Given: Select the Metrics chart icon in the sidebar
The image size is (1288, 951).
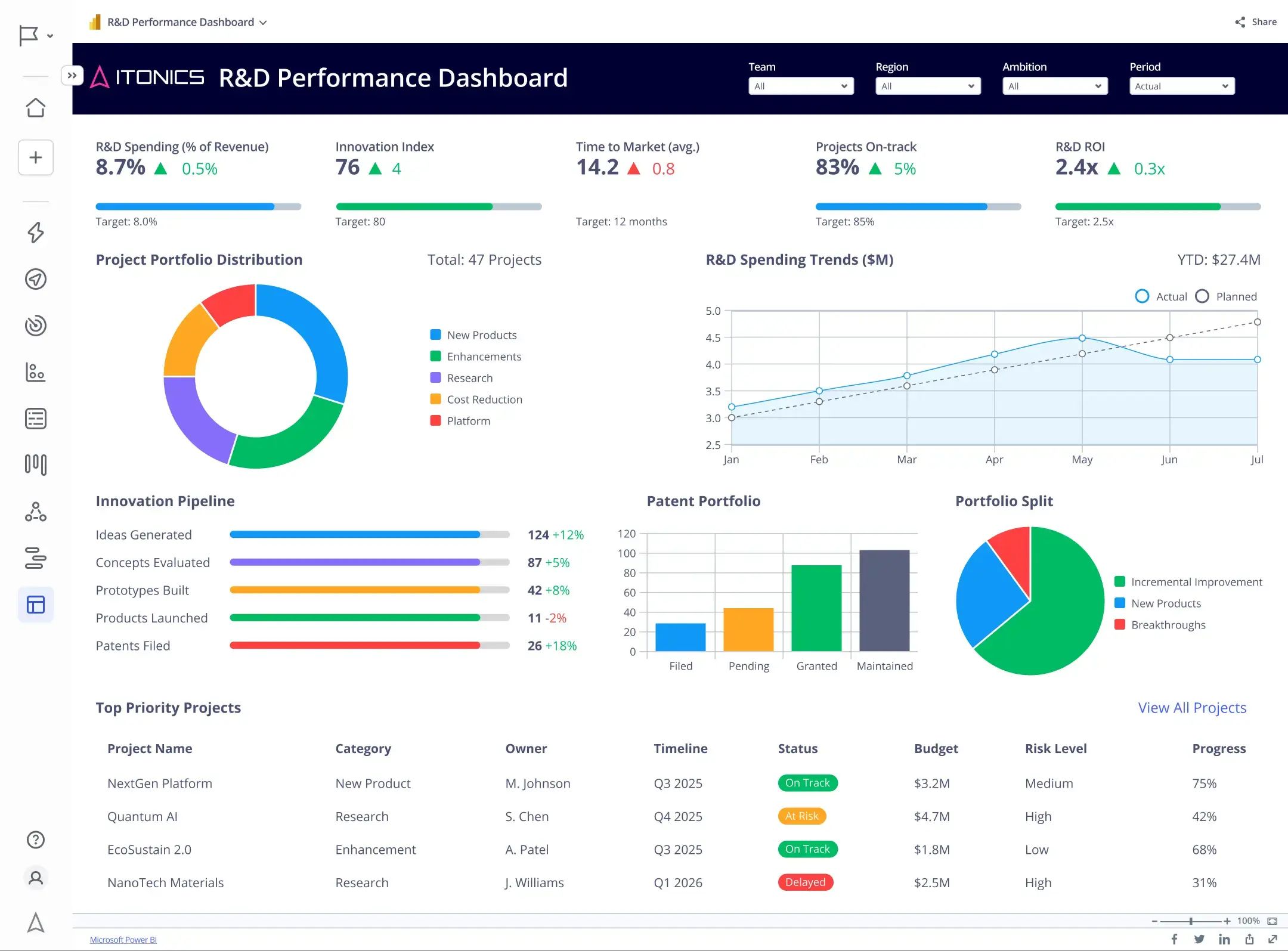Looking at the screenshot, I should (x=35, y=372).
